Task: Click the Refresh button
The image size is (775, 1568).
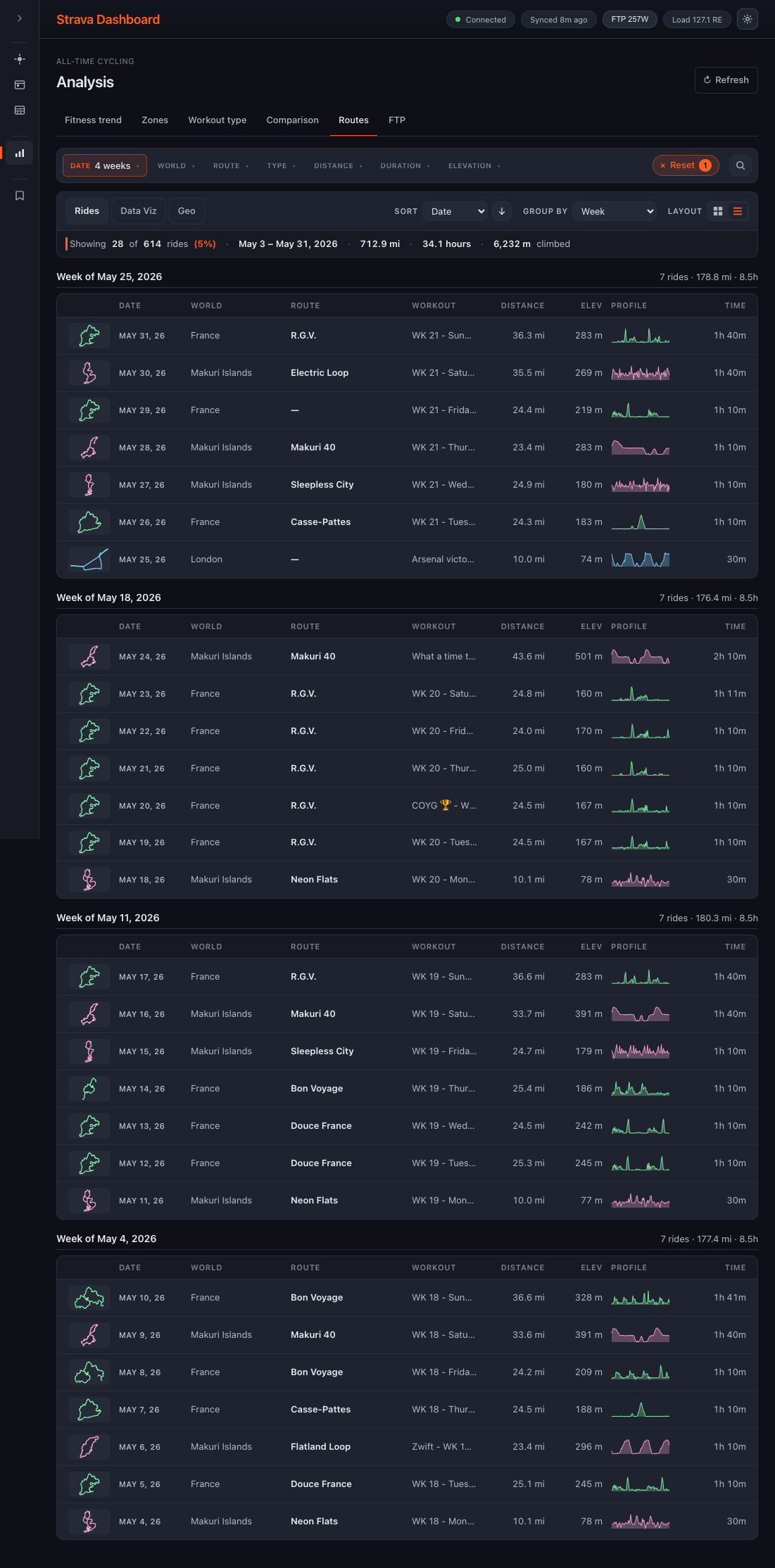Action: coord(726,80)
